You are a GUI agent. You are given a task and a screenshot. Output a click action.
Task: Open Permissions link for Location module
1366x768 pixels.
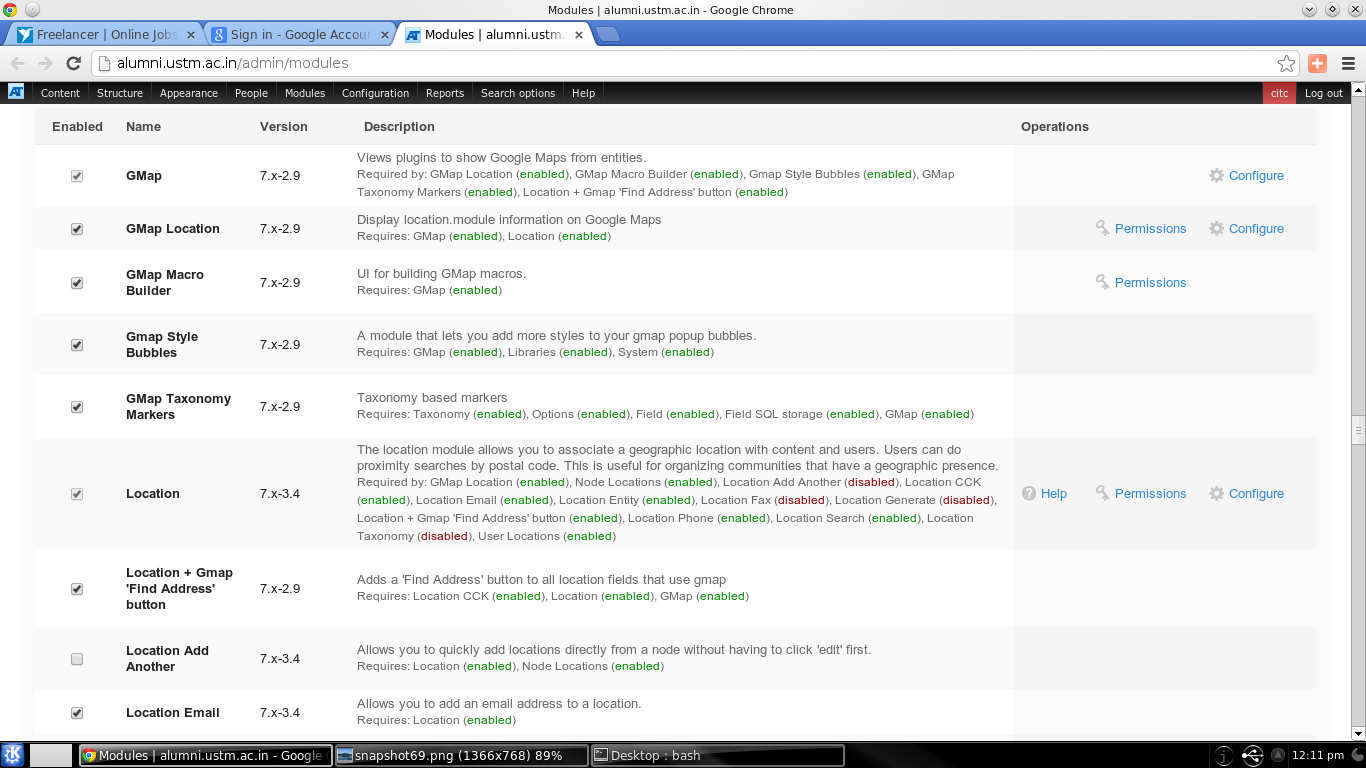coord(1150,494)
